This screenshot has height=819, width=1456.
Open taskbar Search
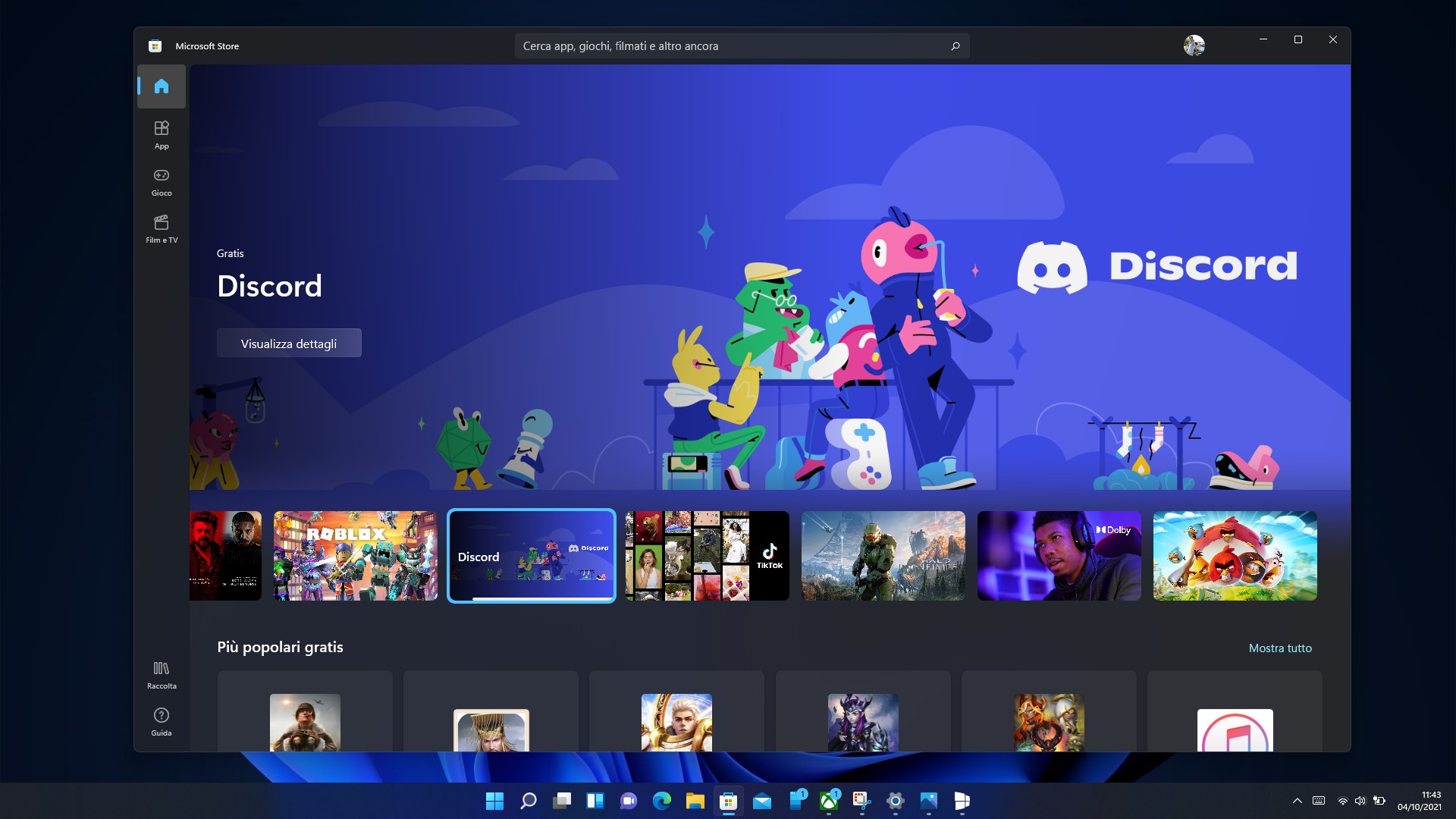tap(529, 801)
